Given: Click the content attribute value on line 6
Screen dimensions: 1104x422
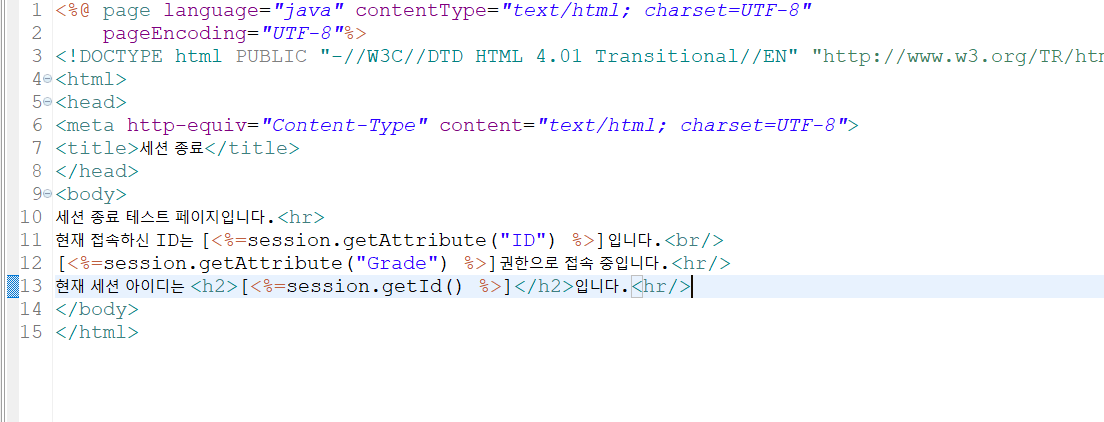Looking at the screenshot, I should [693, 126].
